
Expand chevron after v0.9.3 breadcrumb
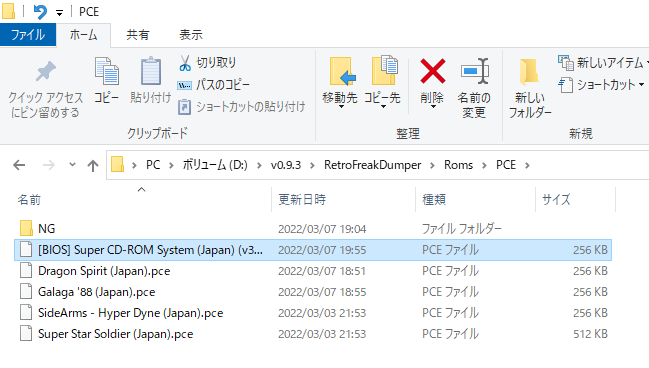pos(312,165)
